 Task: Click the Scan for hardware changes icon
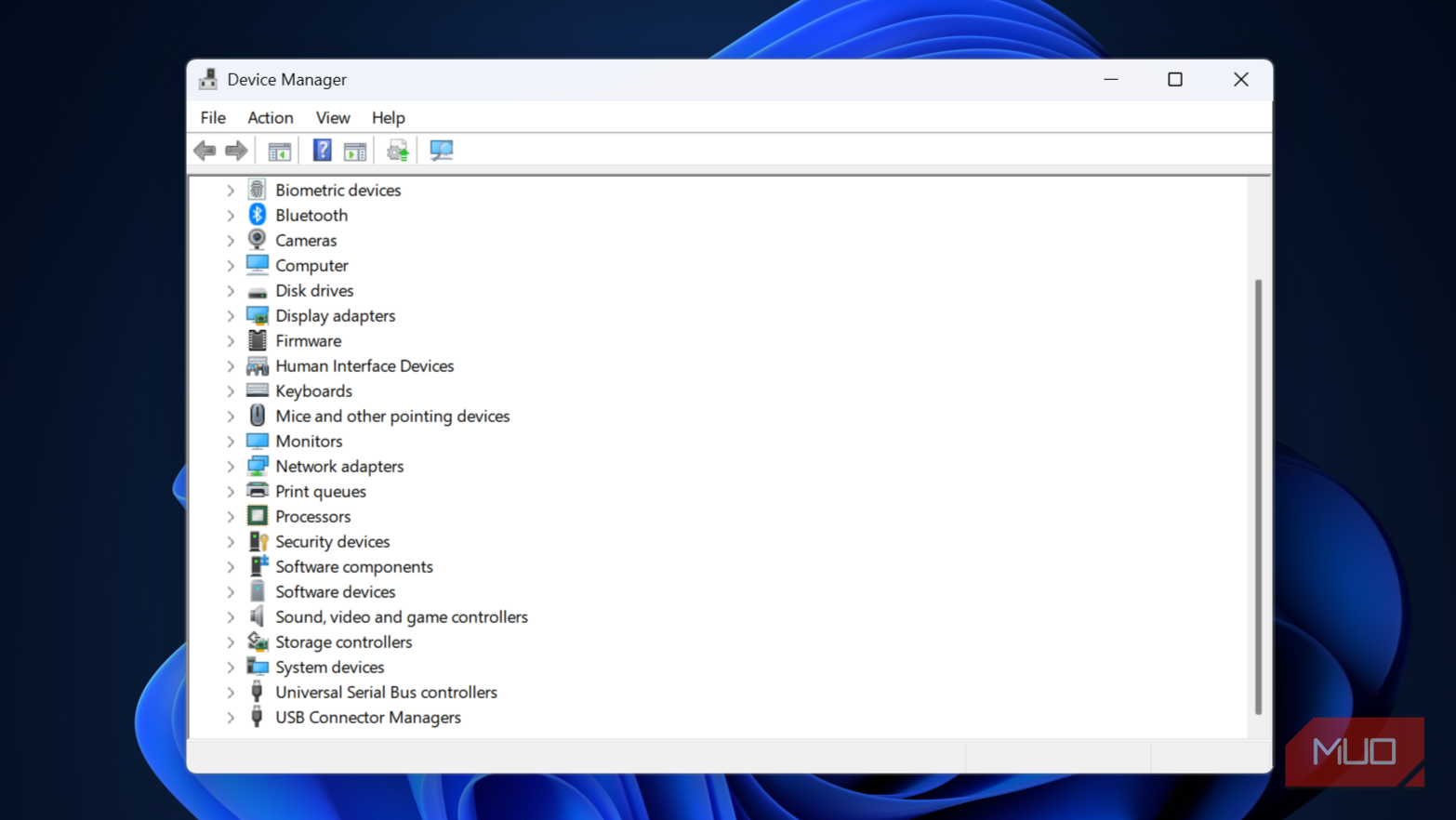442,151
